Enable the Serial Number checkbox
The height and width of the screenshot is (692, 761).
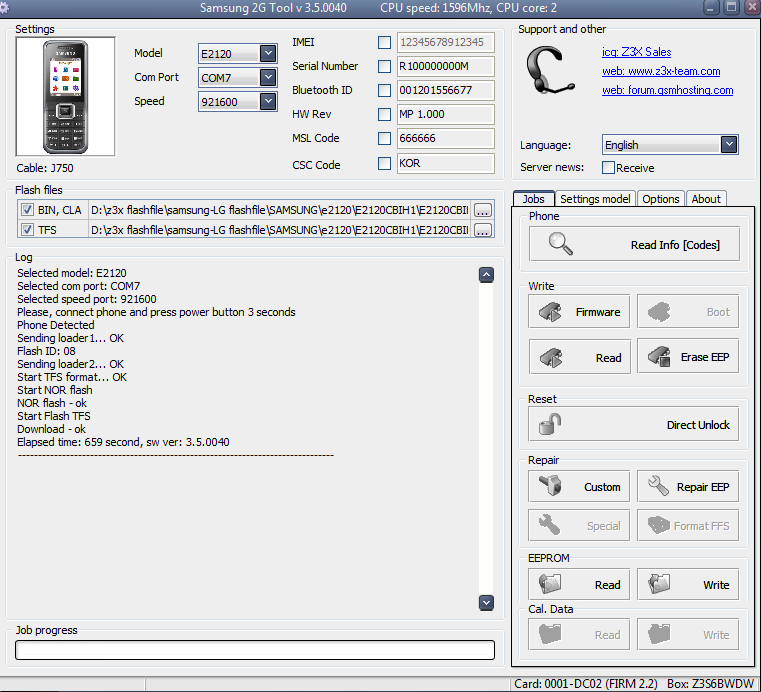384,66
